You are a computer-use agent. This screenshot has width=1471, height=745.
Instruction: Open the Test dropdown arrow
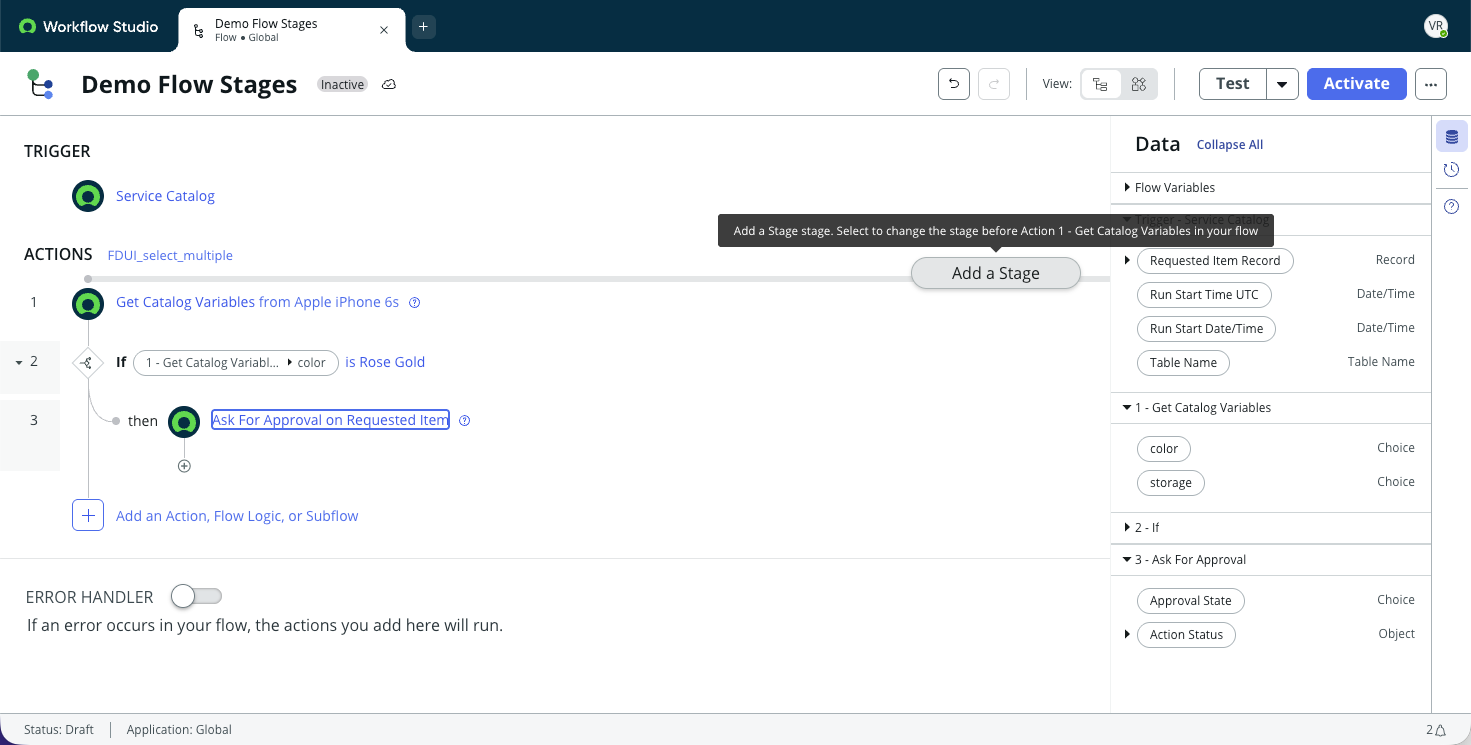(1282, 84)
